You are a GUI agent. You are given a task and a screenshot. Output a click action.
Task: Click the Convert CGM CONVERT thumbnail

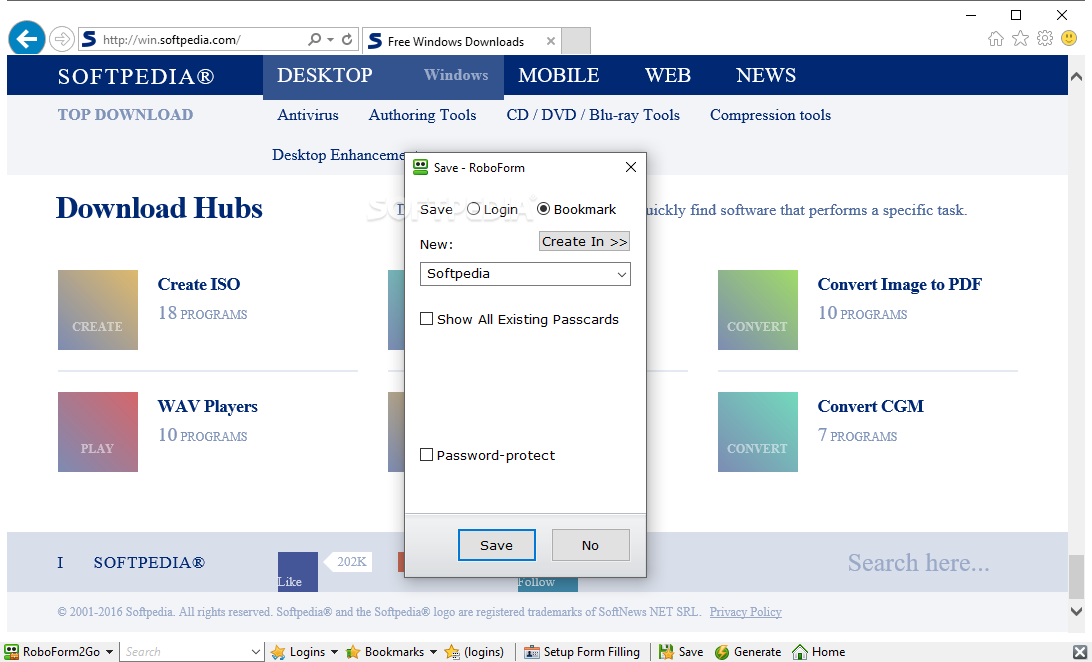click(758, 432)
